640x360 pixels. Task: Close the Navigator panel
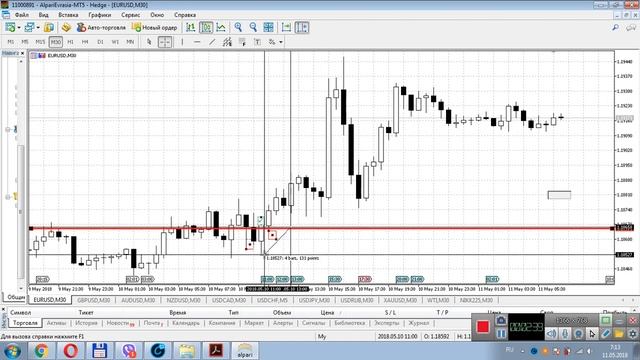pyautogui.click(x=22, y=53)
